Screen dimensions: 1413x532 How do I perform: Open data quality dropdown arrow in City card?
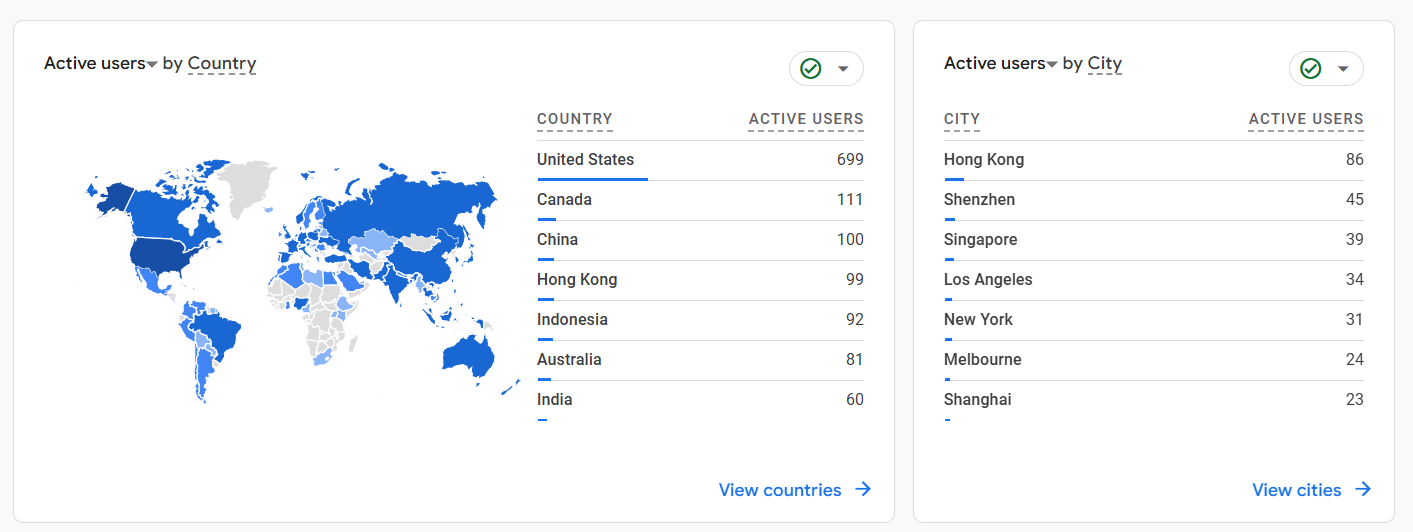tap(1343, 69)
